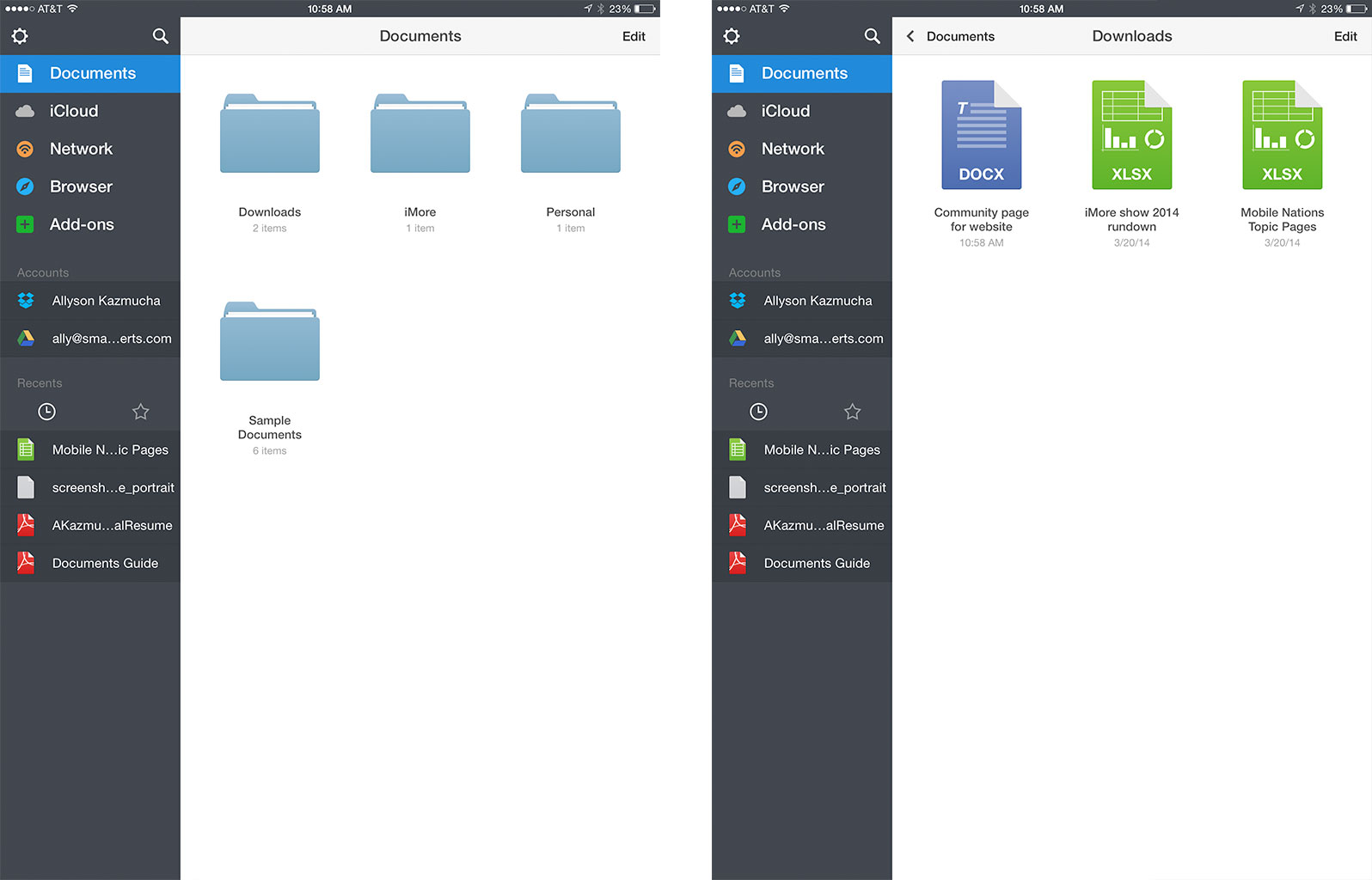Tap PDF icon for AKazmu...alResume, left screen

tap(27, 525)
